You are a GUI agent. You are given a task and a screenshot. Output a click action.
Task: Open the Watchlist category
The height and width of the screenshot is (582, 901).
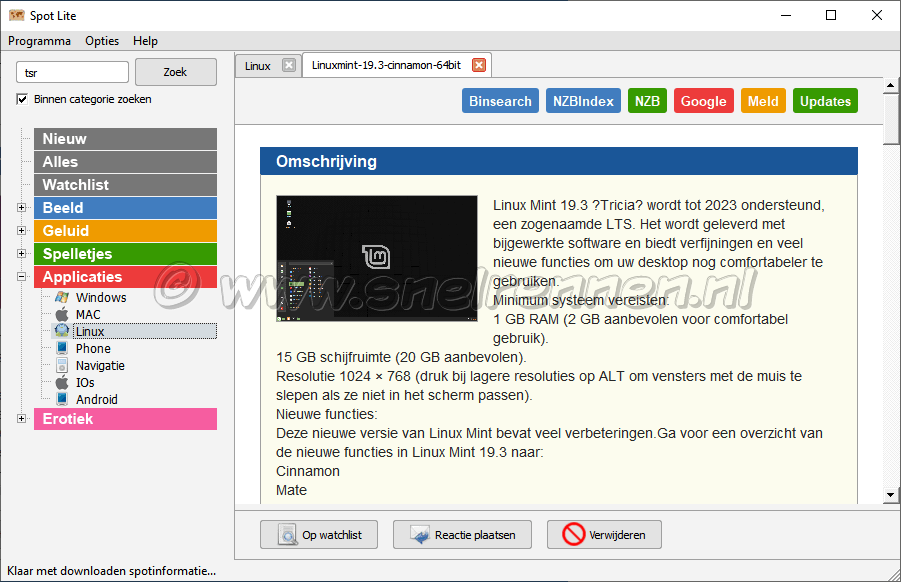[125, 185]
